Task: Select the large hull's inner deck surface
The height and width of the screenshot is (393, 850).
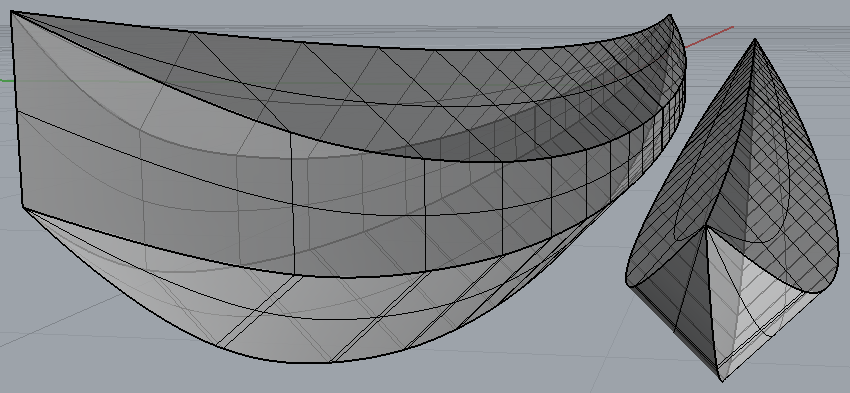Action: (x=379, y=92)
